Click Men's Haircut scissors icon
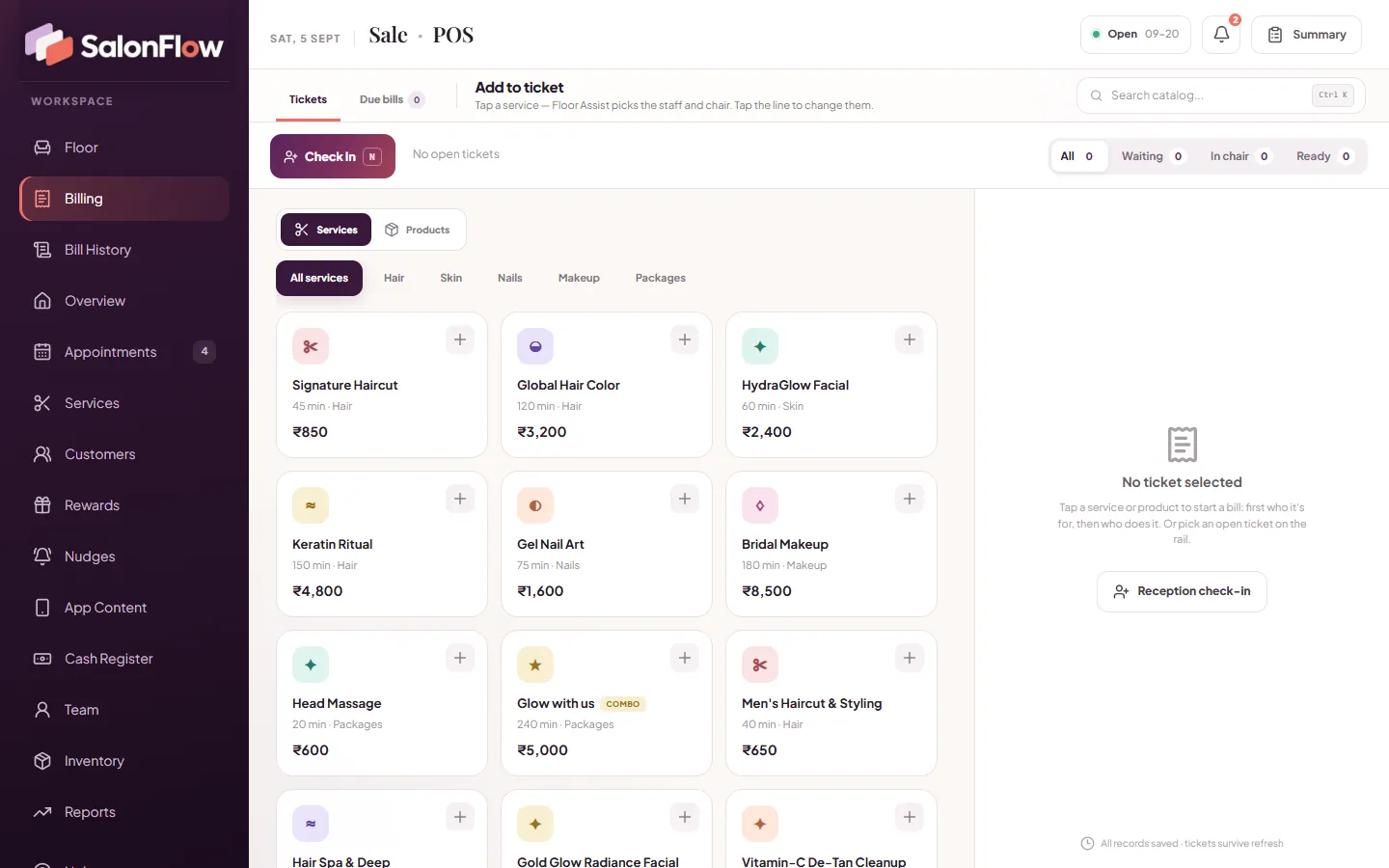Image resolution: width=1389 pixels, height=868 pixels. click(x=760, y=665)
